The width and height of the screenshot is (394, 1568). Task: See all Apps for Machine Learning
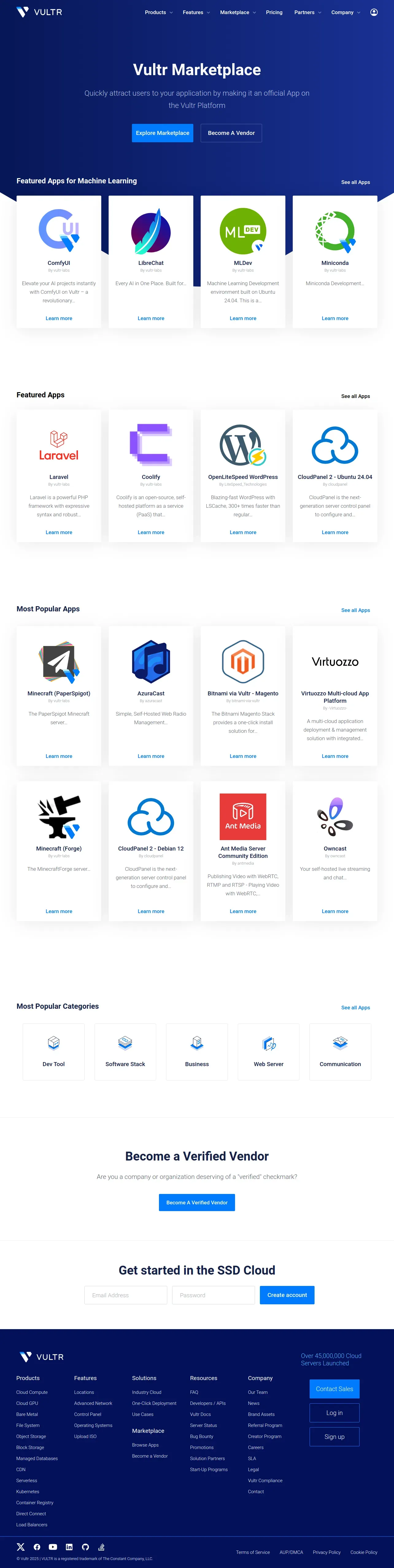click(x=356, y=182)
